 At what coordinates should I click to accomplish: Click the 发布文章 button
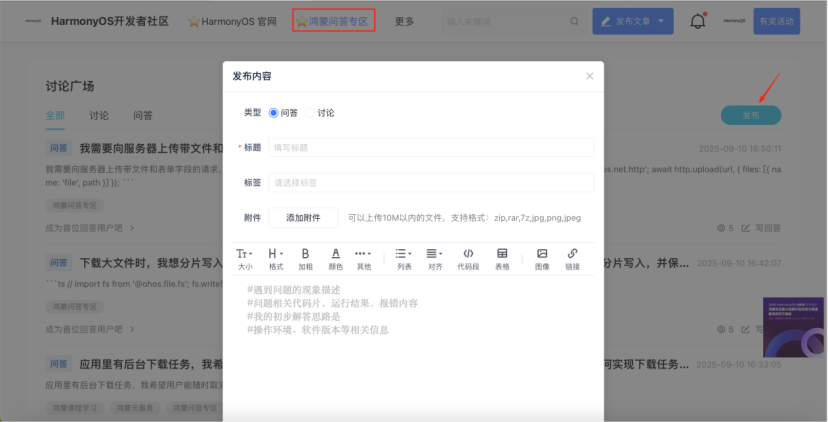[625, 21]
